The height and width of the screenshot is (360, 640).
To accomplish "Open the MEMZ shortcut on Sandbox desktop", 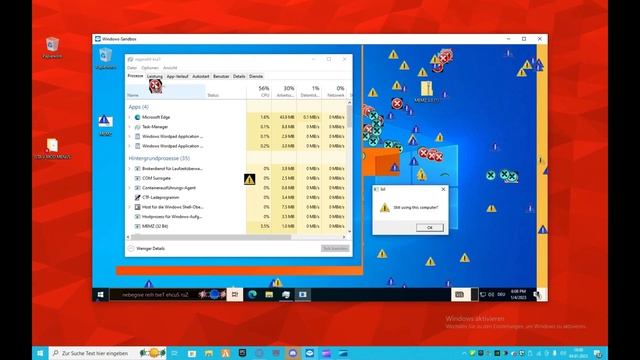I will click(105, 125).
